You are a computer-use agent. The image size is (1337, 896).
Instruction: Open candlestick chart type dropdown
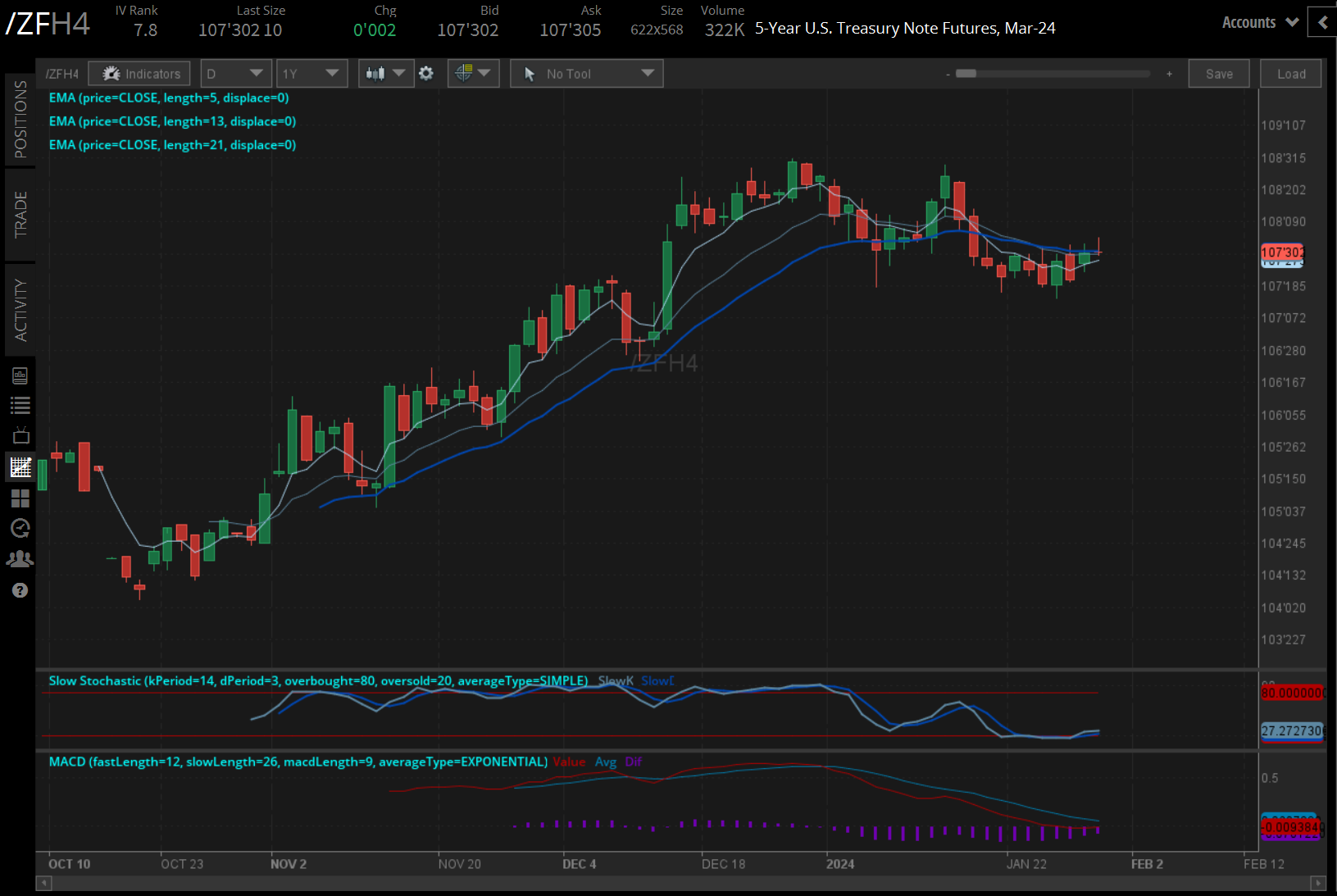(385, 74)
